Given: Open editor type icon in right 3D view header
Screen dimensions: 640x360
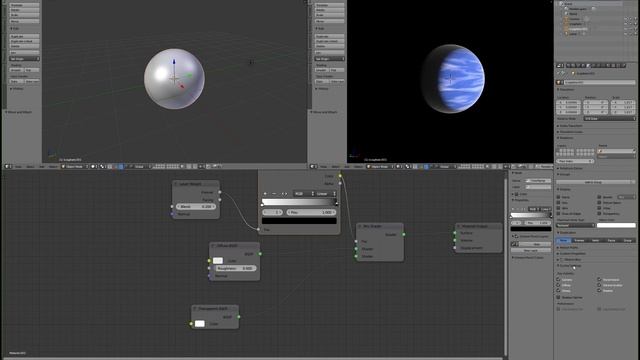Looking at the screenshot, I should coord(312,167).
